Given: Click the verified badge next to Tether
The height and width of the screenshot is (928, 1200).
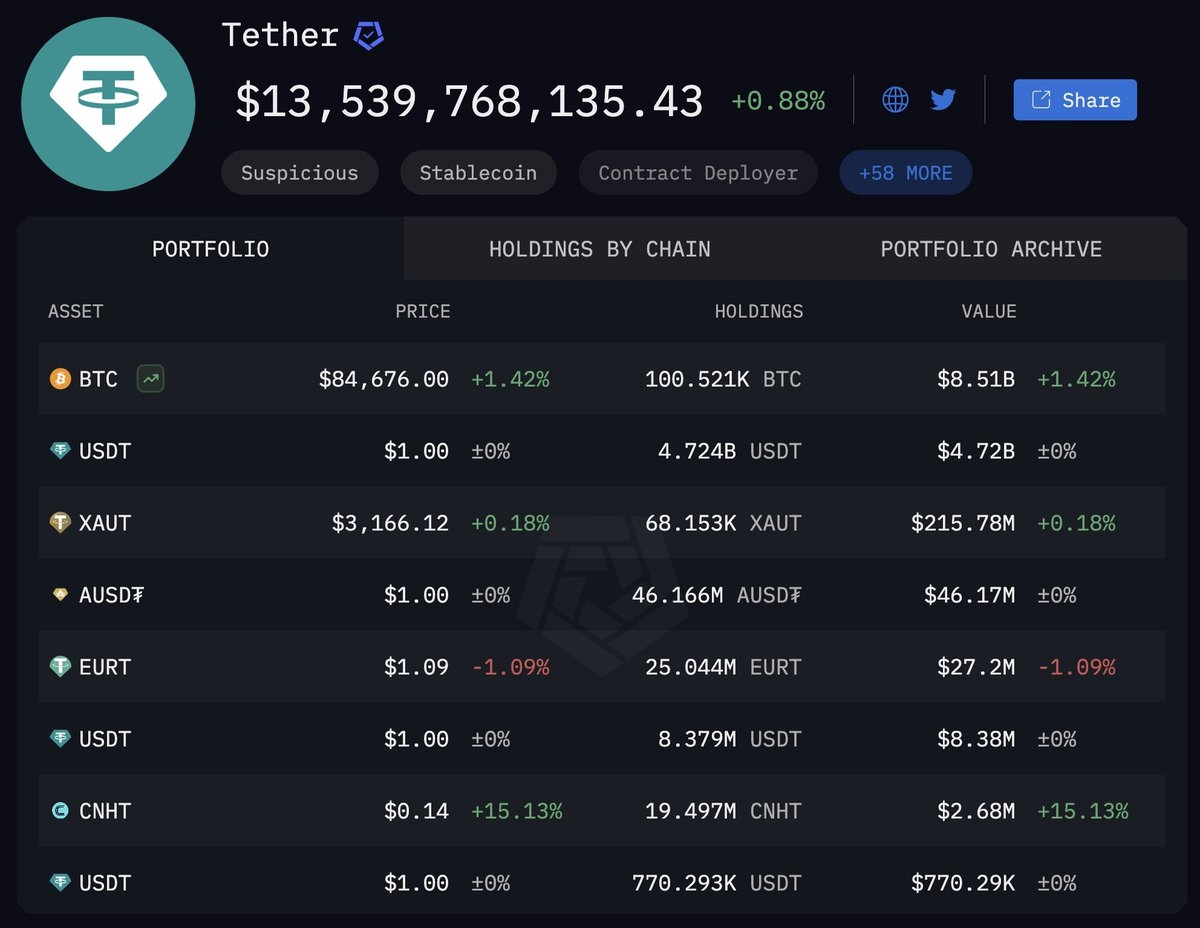Looking at the screenshot, I should [368, 36].
